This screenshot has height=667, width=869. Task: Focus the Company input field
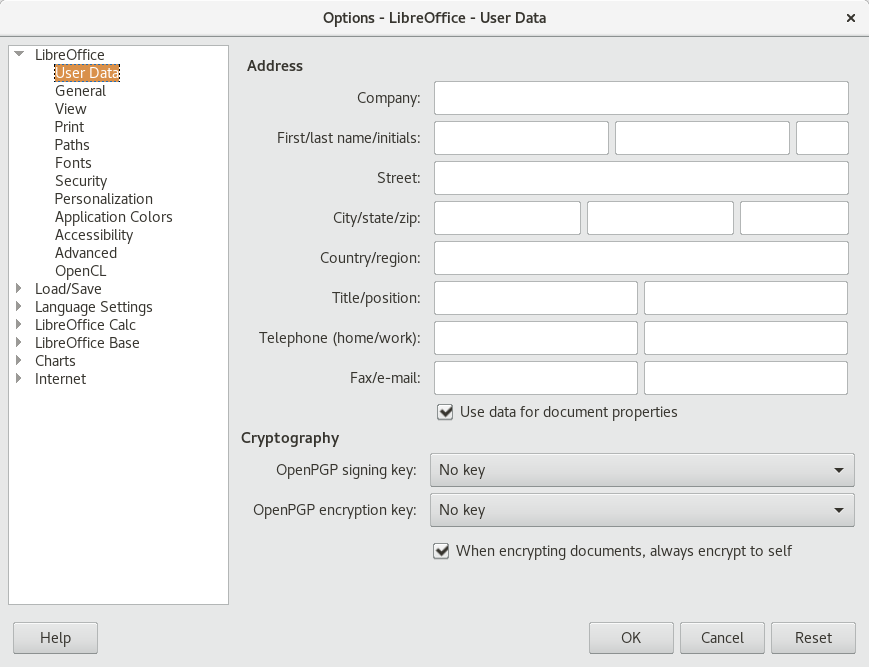point(641,98)
